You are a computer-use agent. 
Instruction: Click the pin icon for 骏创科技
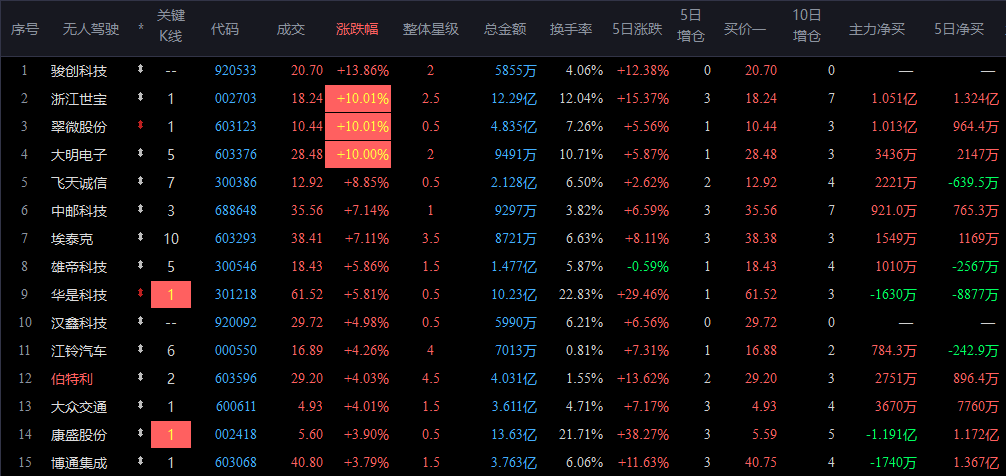point(141,69)
